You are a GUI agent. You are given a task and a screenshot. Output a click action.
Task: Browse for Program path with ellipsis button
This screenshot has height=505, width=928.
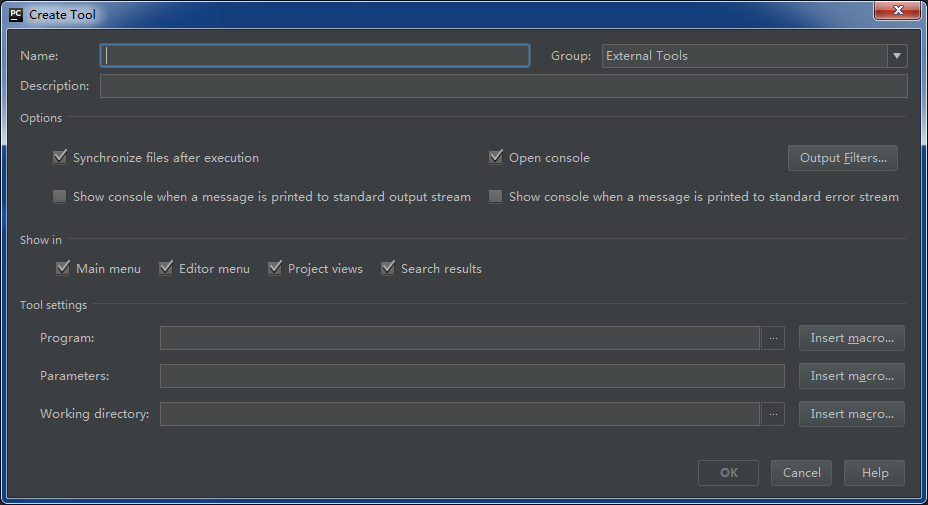(x=772, y=338)
